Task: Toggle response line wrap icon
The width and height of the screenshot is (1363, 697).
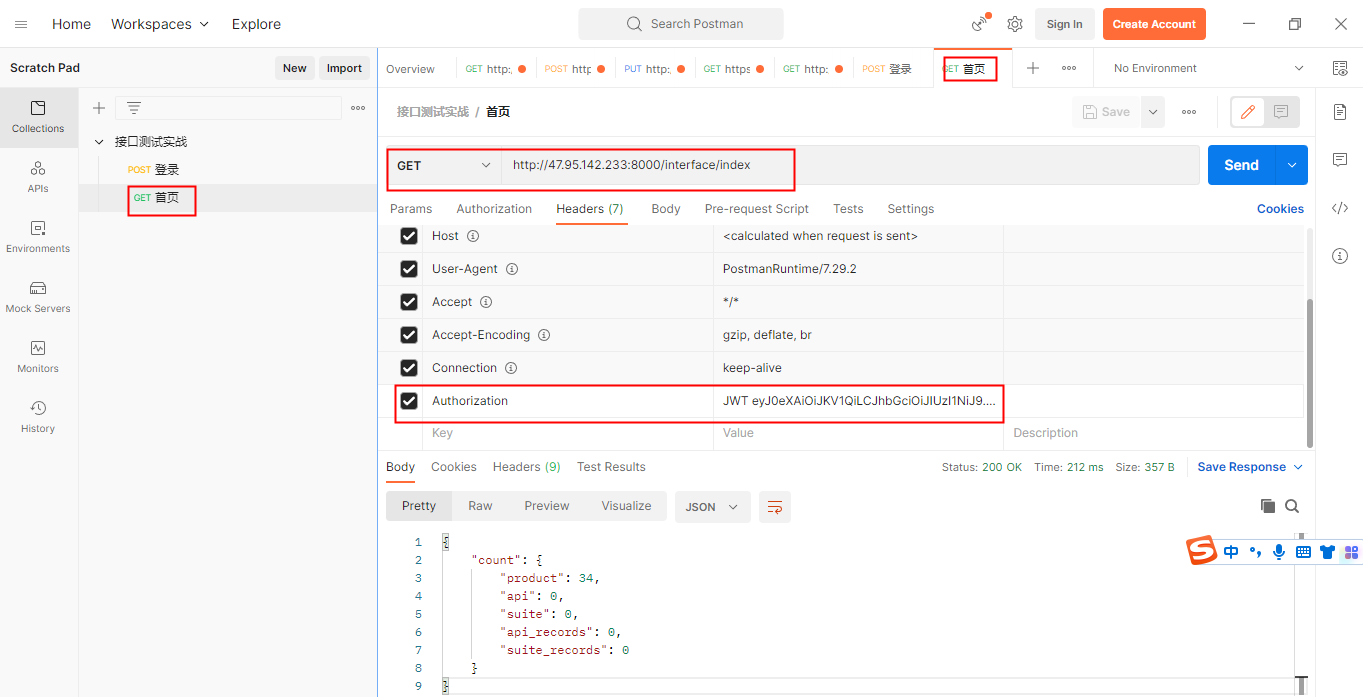Action: pyautogui.click(x=775, y=507)
